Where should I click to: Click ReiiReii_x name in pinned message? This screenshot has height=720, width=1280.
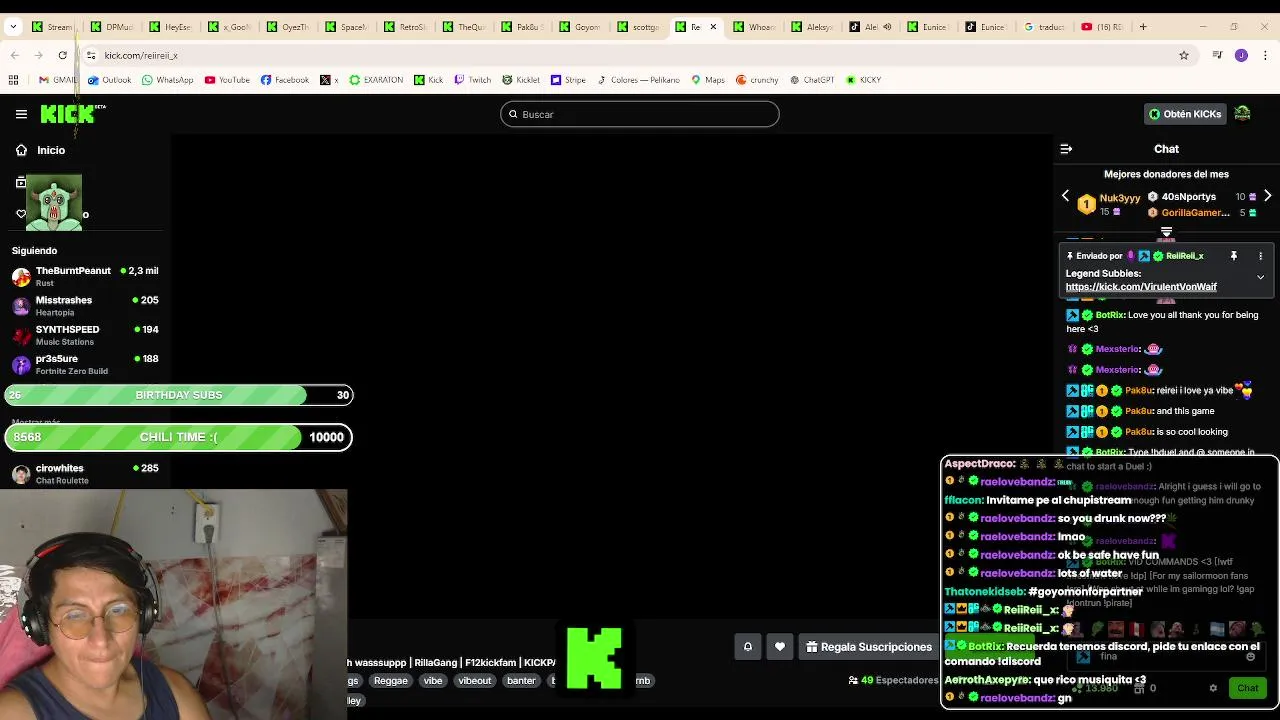point(1184,256)
